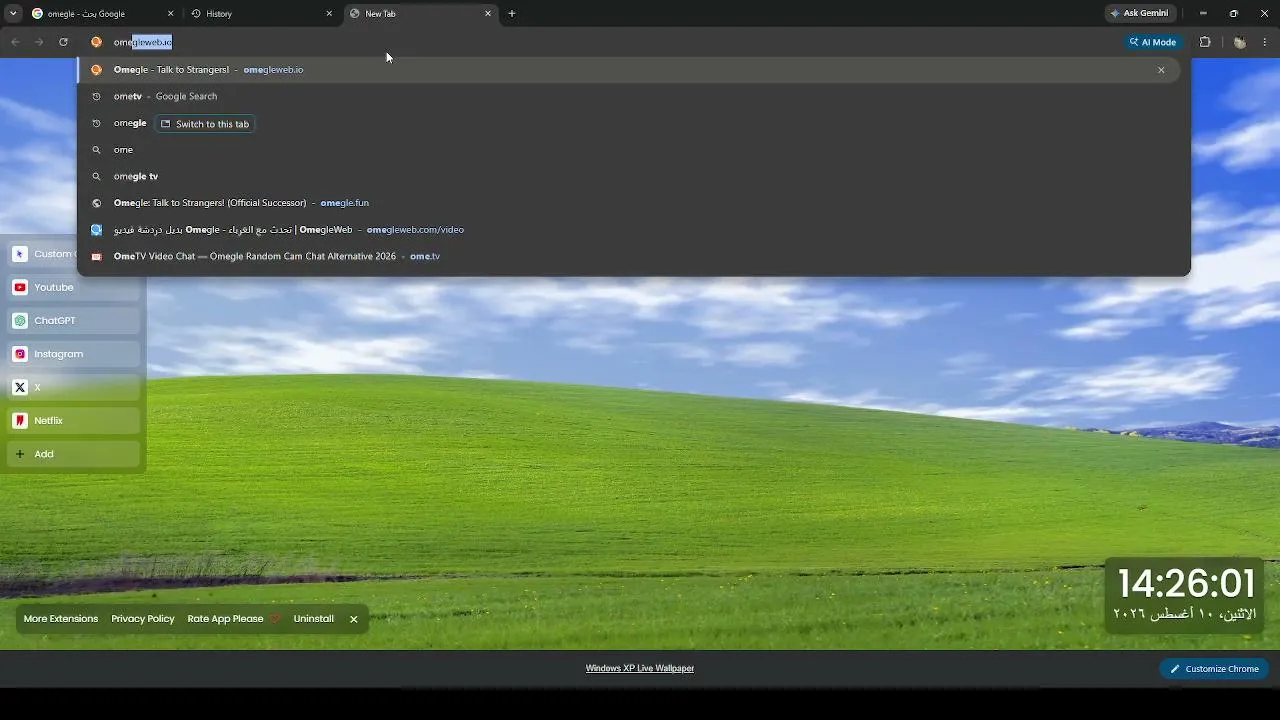Click the 14:26:01 clock widget

pyautogui.click(x=1186, y=583)
